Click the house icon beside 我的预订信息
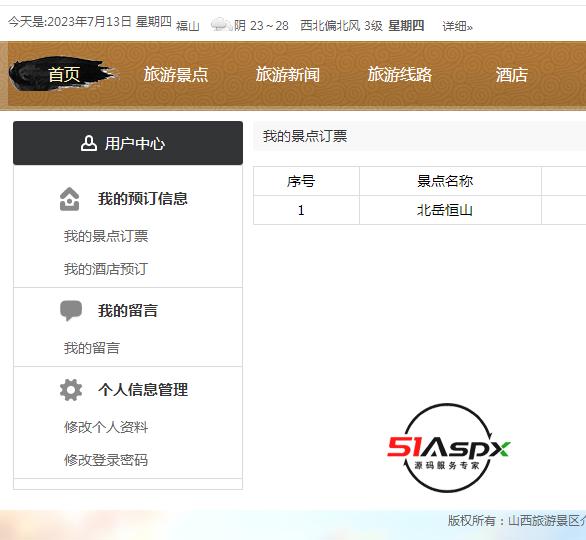 [70, 199]
